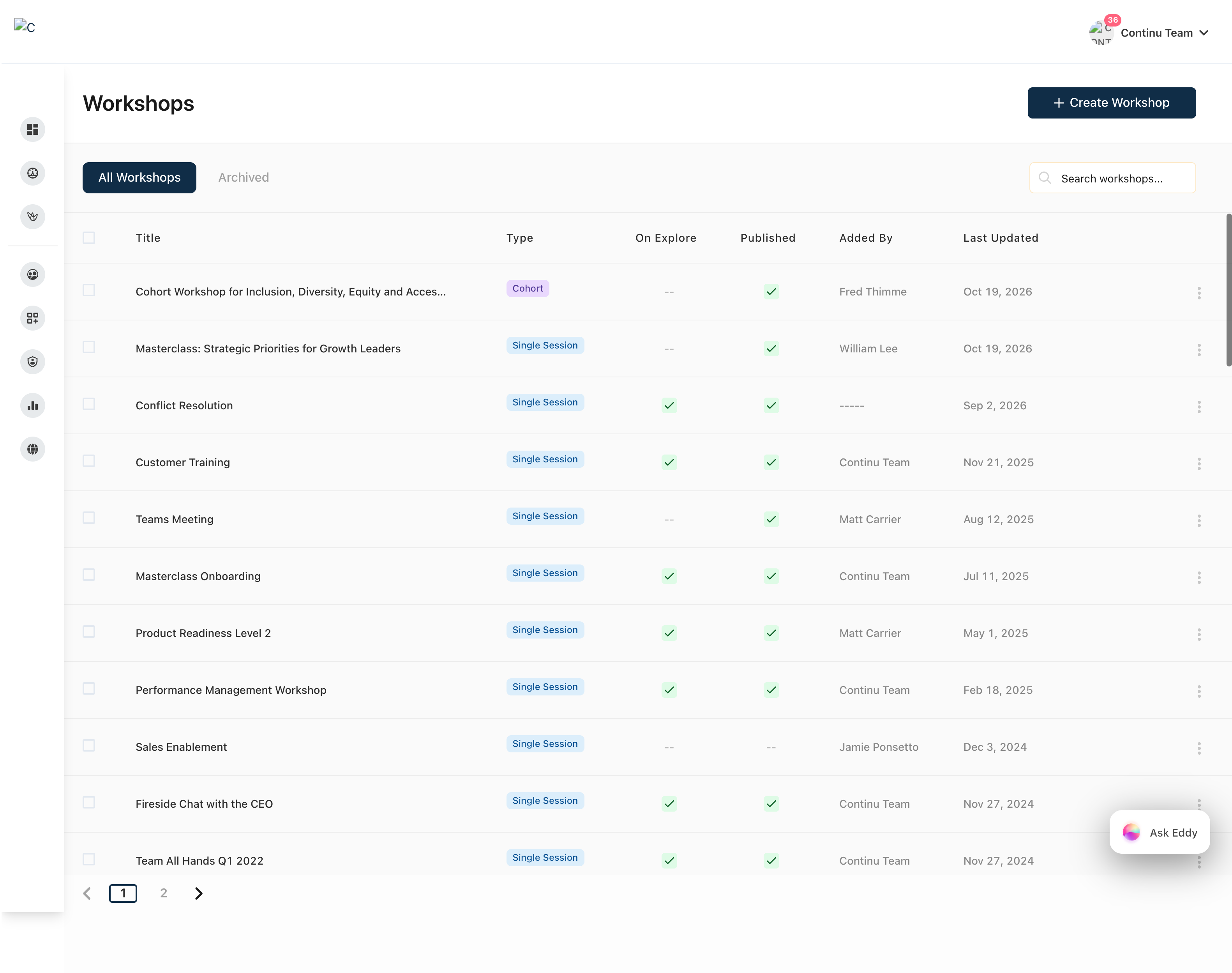Open the notifications avatar with 36 badge
Viewport: 1232px width, 973px height.
(x=1103, y=32)
